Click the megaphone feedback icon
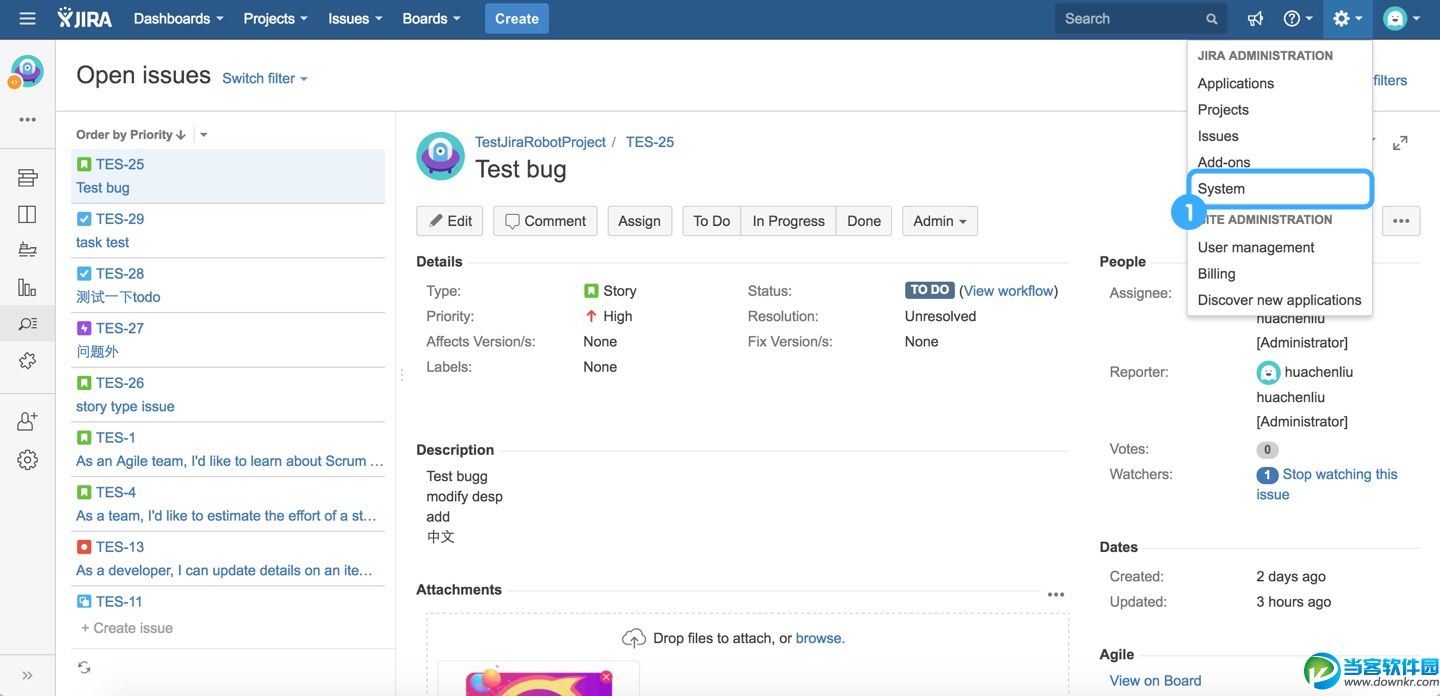This screenshot has width=1440, height=696. 1255,19
